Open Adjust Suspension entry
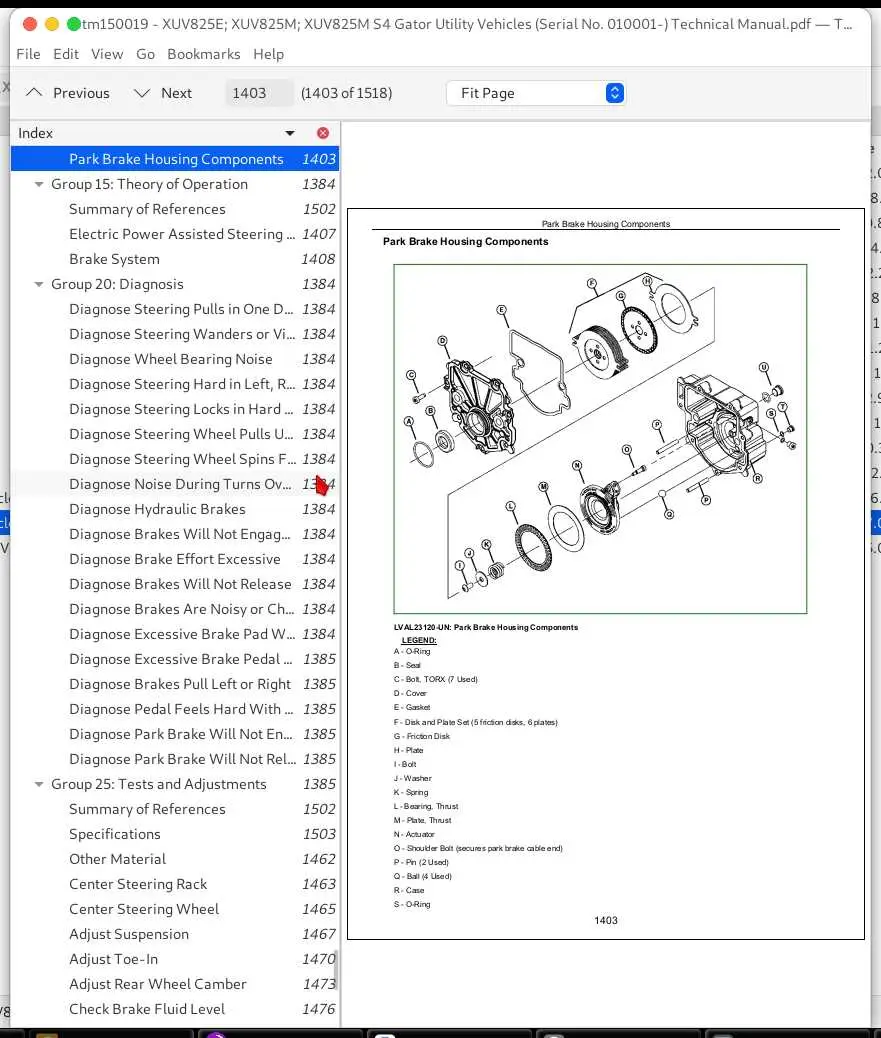The image size is (881, 1038). click(x=175, y=935)
